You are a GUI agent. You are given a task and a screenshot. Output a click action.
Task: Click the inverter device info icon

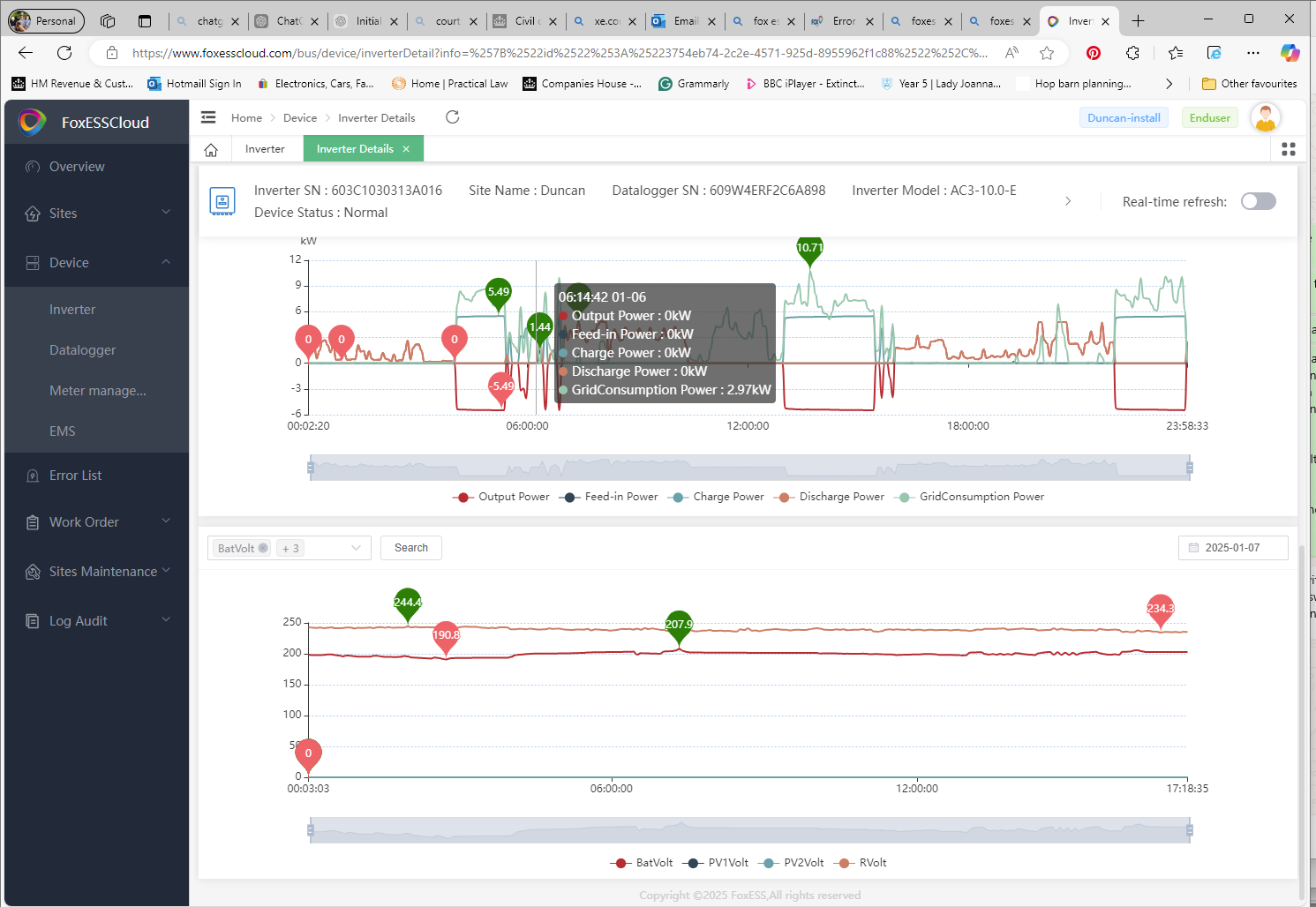(222, 201)
